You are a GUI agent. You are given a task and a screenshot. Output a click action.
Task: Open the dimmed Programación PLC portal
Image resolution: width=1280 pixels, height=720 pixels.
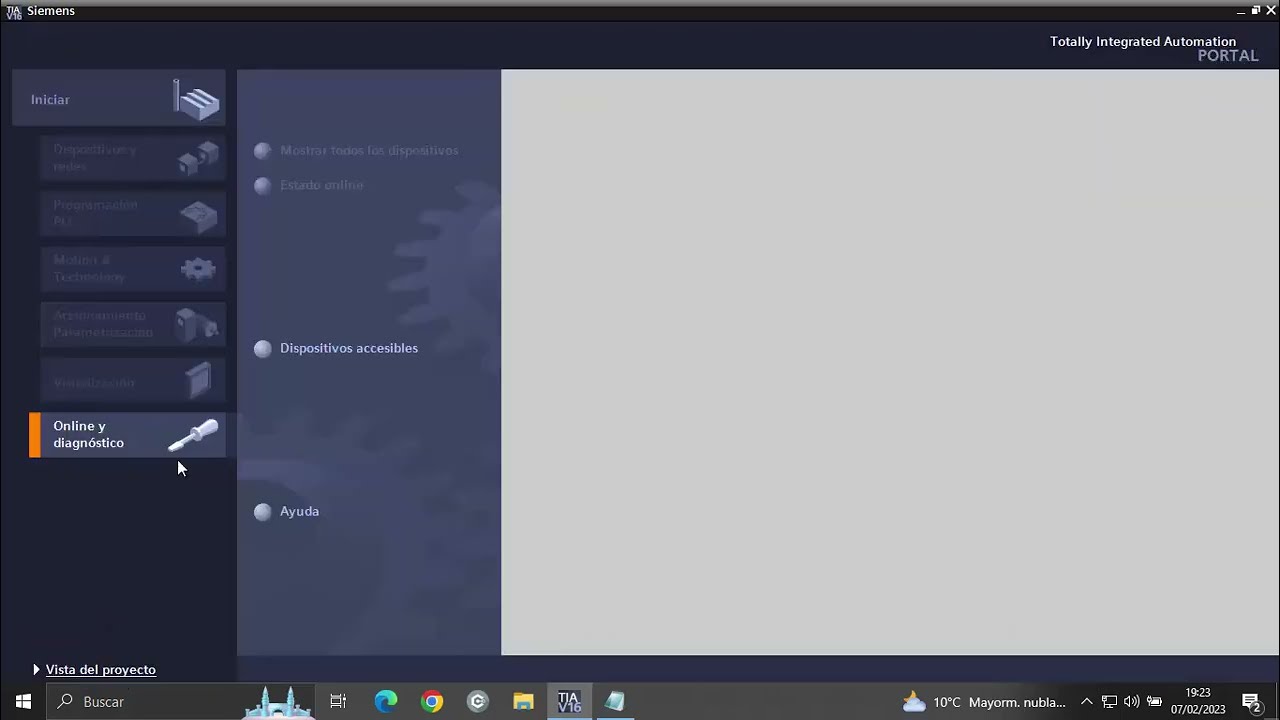pyautogui.click(x=133, y=213)
